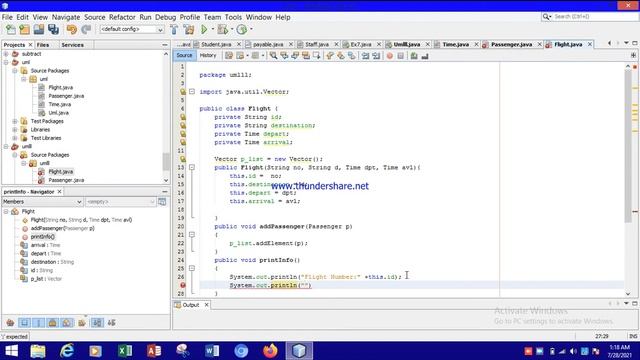Click the History view button
Screen dimensions: 640x360
coord(208,56)
